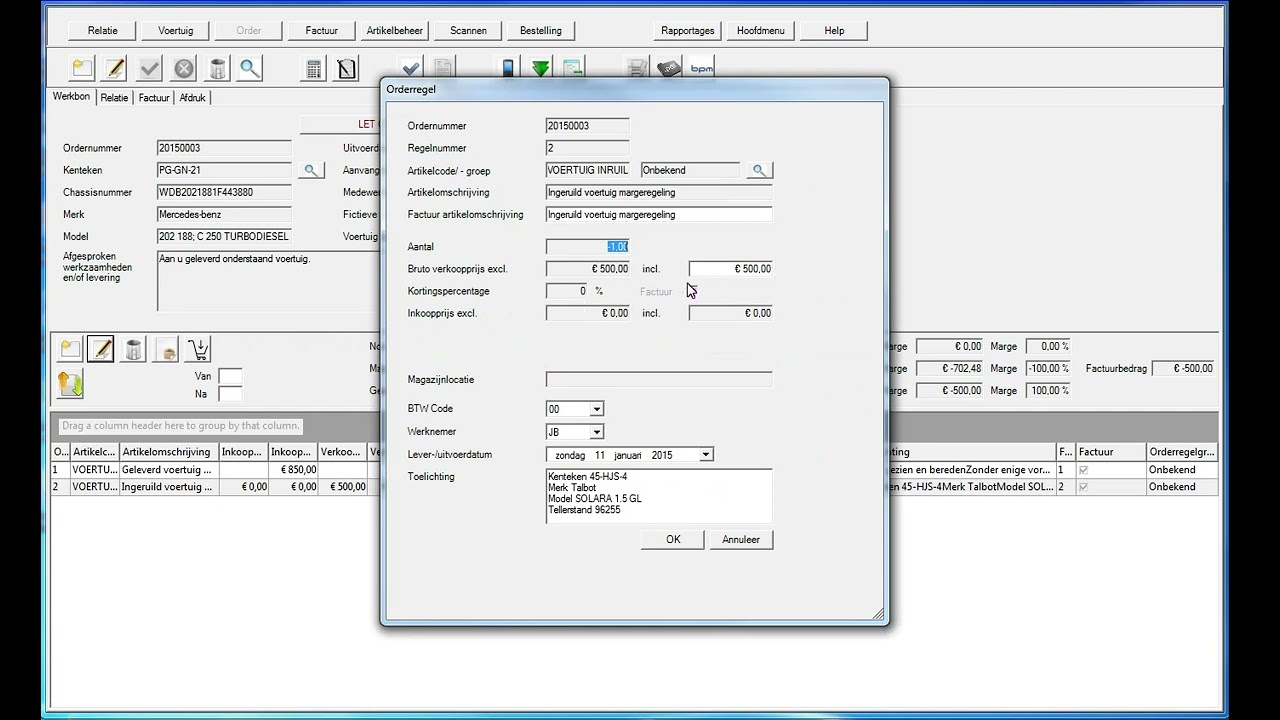The width and height of the screenshot is (1280, 720).
Task: Click the Artikelomschrijving column header
Action: [168, 452]
